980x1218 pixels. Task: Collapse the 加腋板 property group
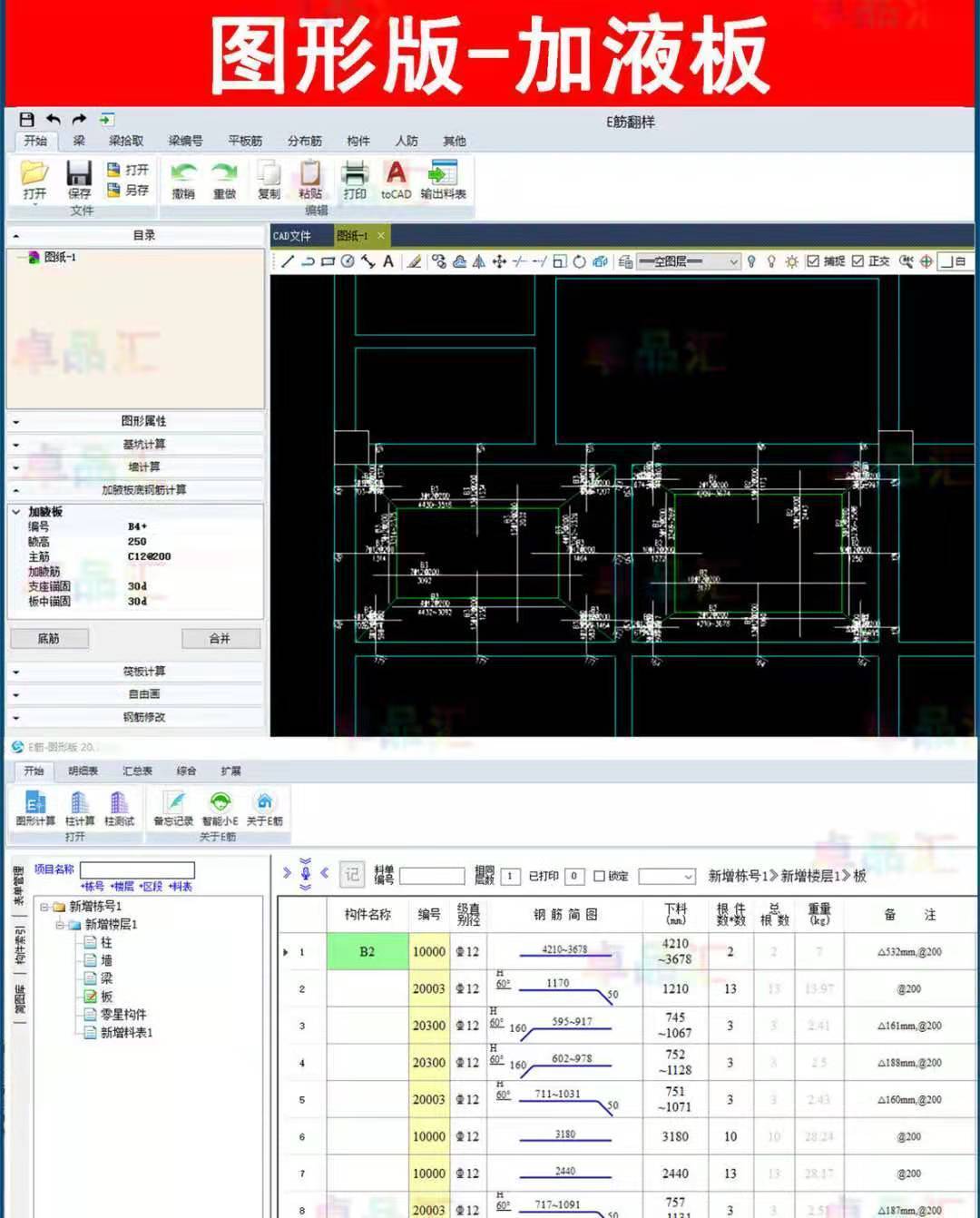16,512
